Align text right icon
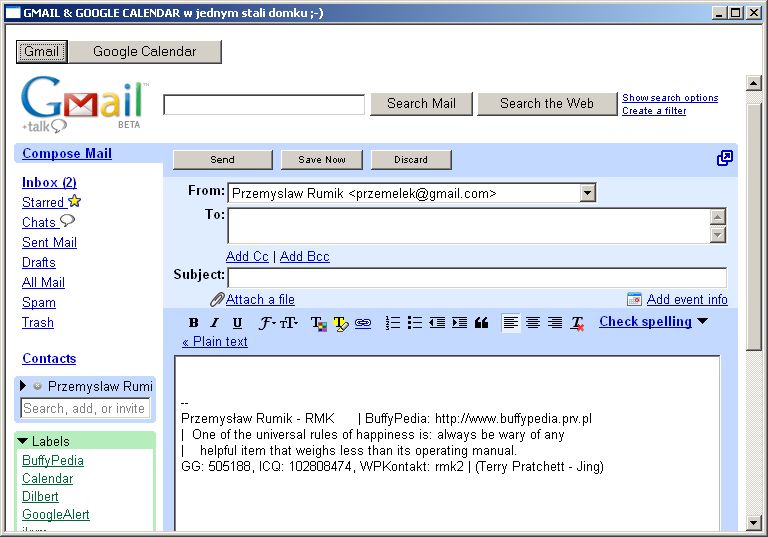768x537 pixels. coord(555,322)
